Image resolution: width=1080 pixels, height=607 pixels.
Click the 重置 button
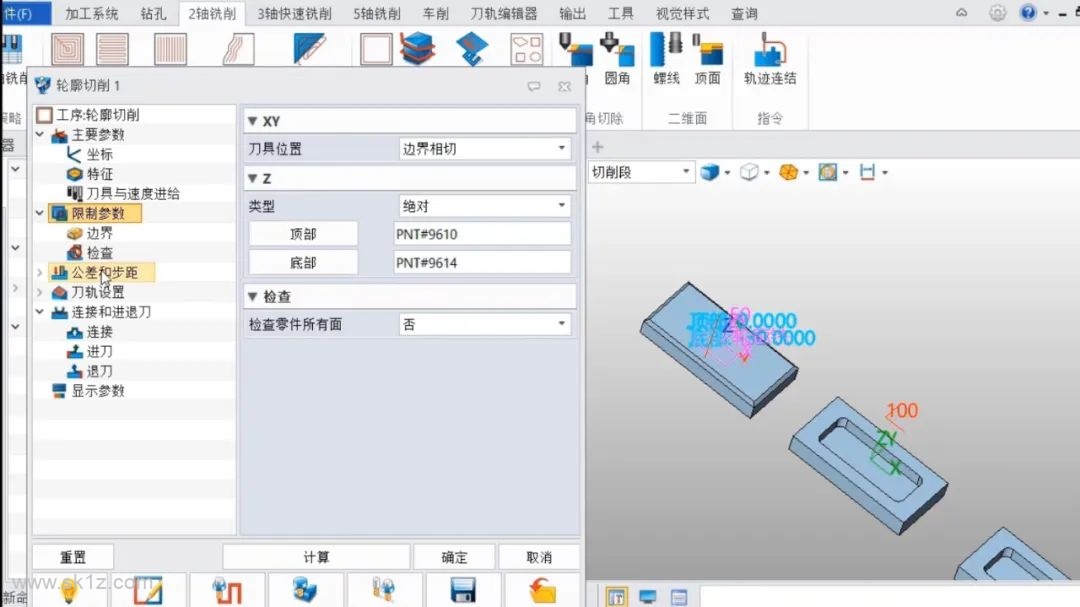[x=73, y=557]
